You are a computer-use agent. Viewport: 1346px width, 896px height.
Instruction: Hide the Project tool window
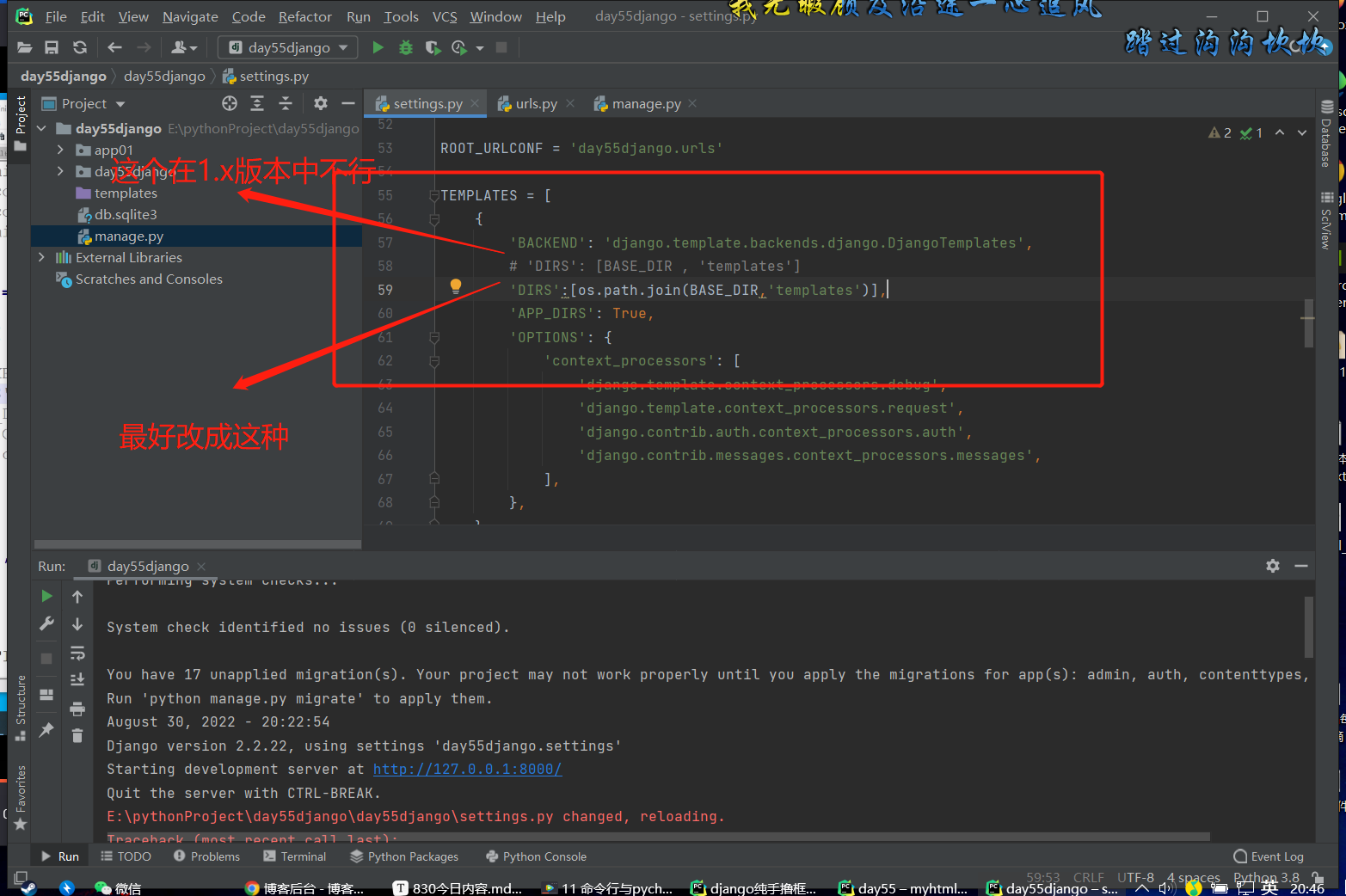(x=347, y=103)
